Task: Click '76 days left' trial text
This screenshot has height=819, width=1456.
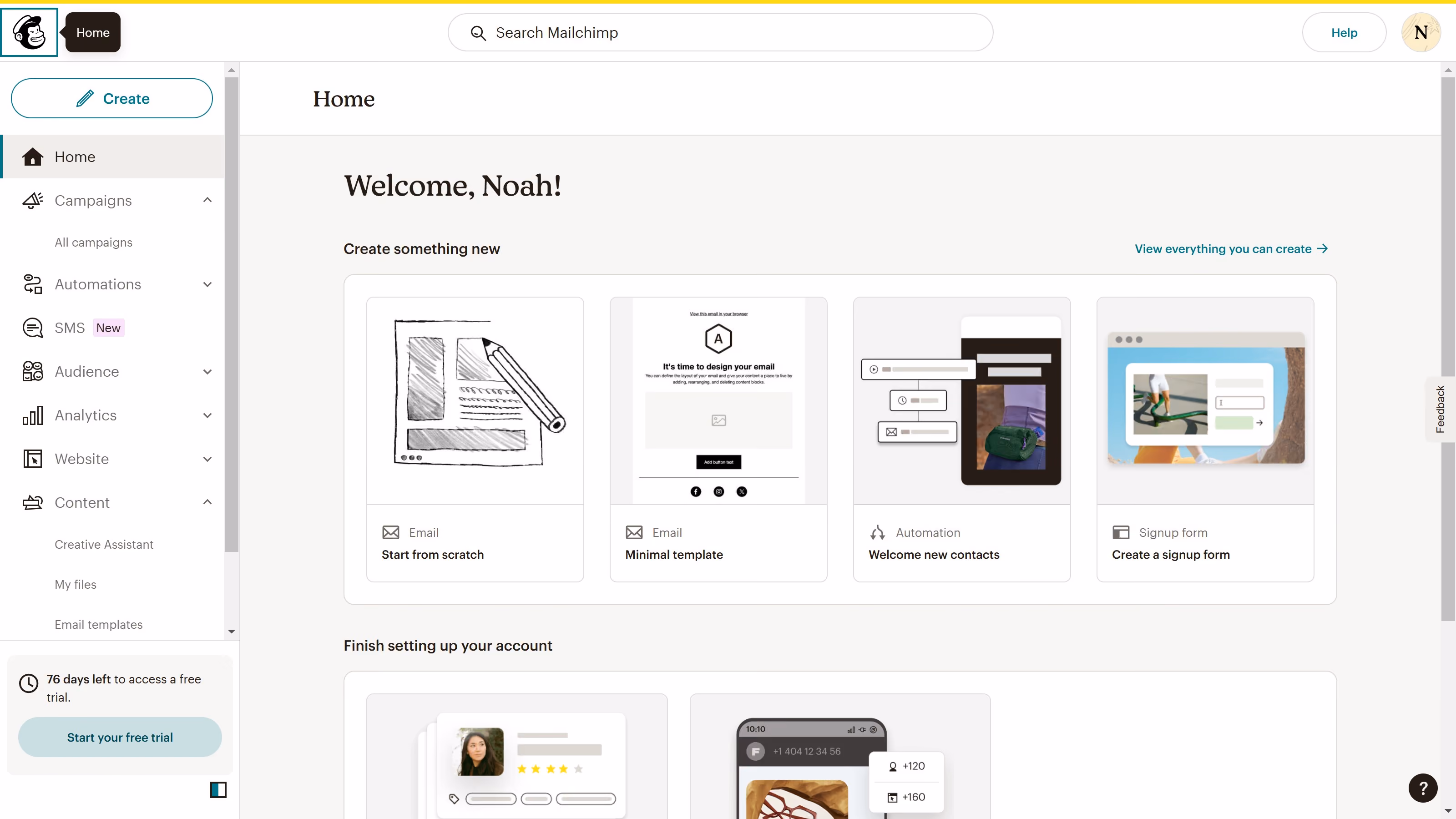Action: pos(79,679)
